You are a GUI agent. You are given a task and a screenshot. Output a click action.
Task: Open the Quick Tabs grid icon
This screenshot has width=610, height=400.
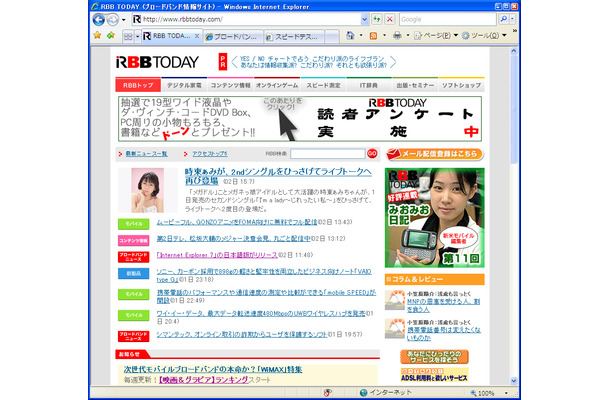click(128, 37)
